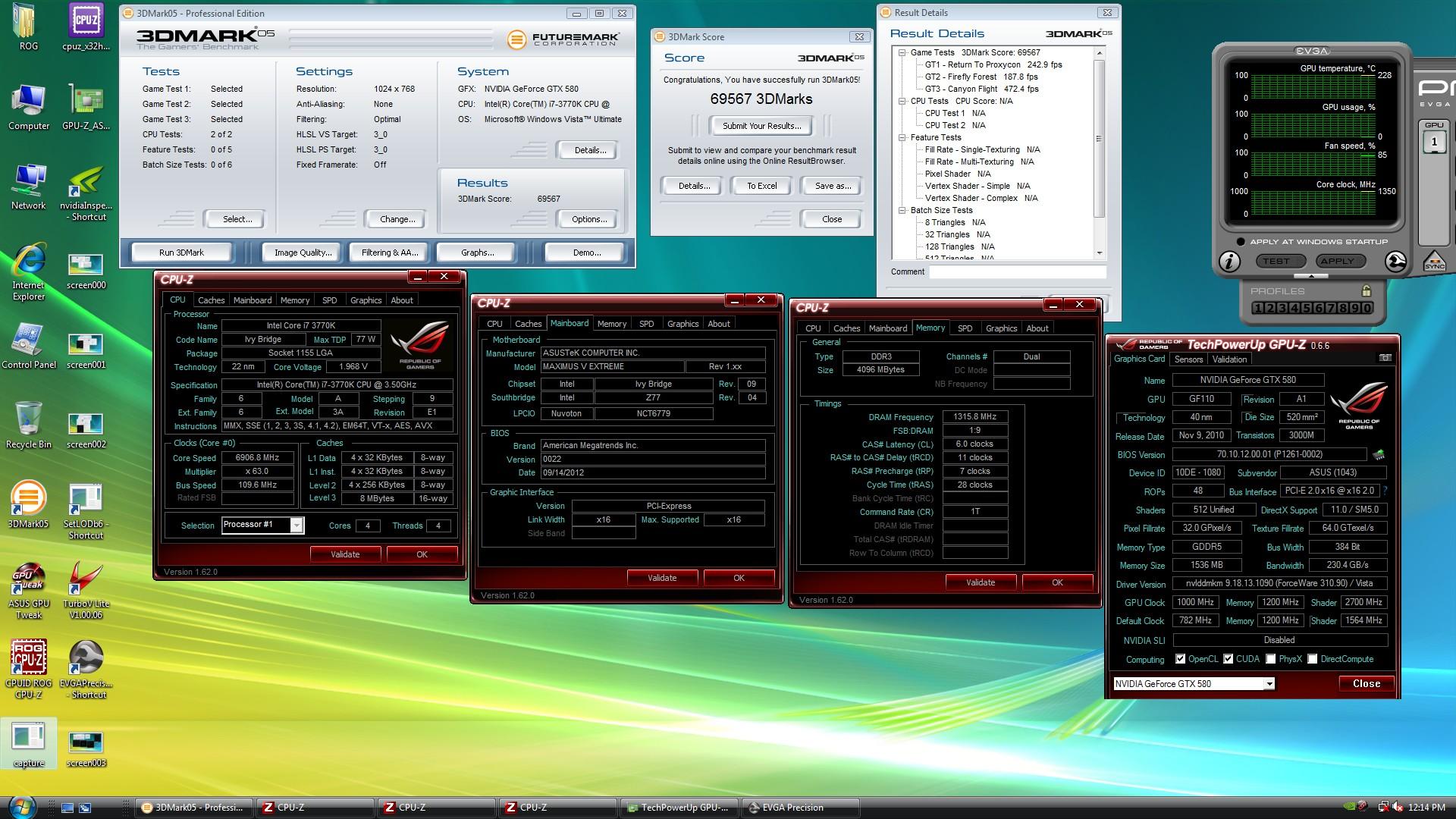The height and width of the screenshot is (819, 1456).
Task: Enable the PhysX checkbox in GPU-Z
Action: pyautogui.click(x=1271, y=659)
